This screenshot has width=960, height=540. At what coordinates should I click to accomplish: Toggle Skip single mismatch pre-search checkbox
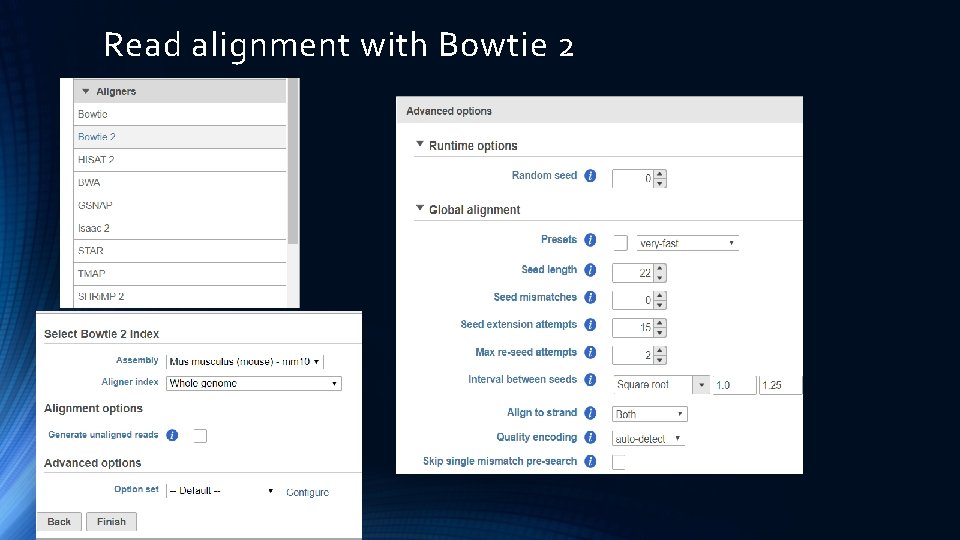[618, 462]
